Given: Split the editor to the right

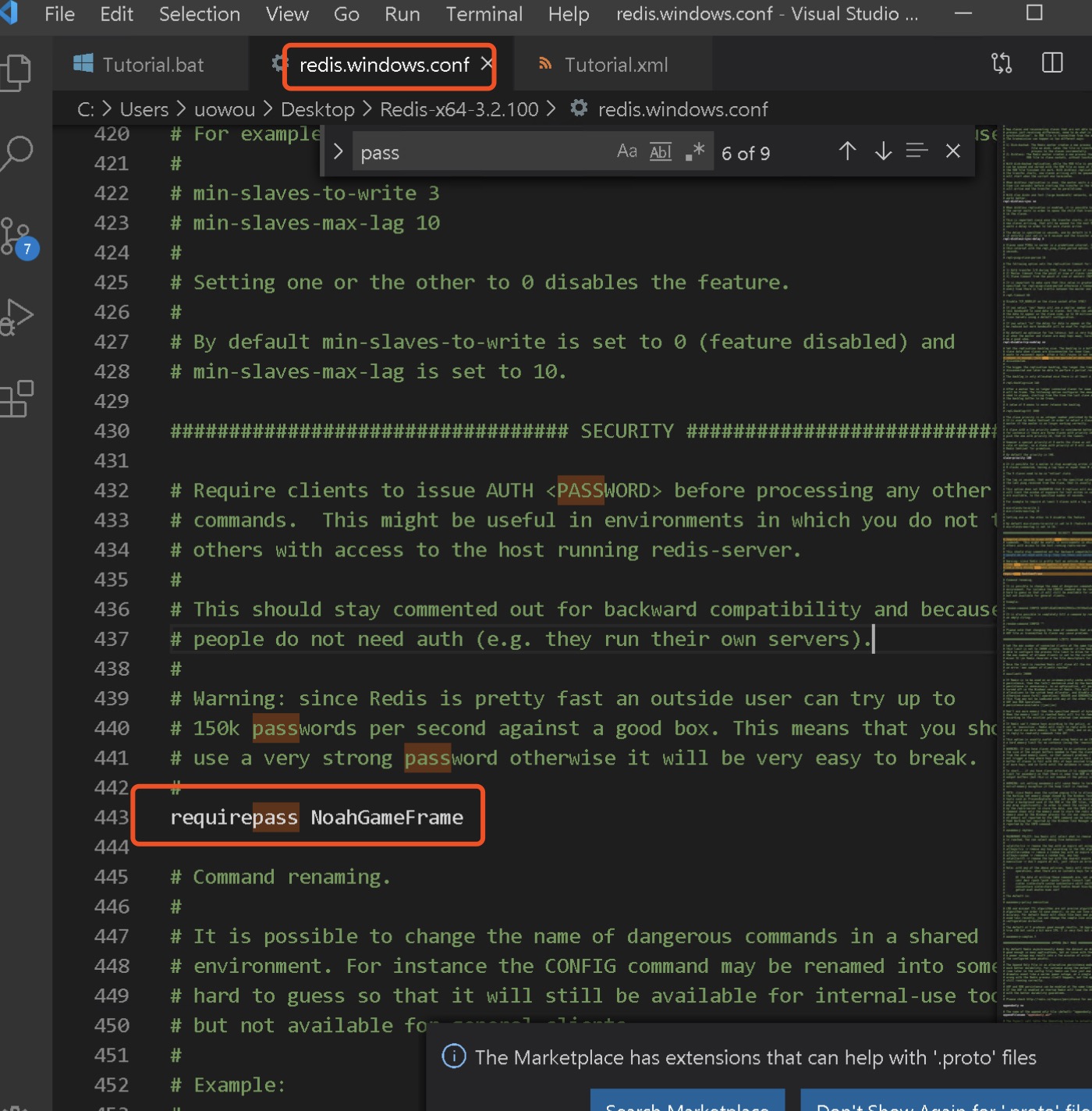Looking at the screenshot, I should [1052, 63].
